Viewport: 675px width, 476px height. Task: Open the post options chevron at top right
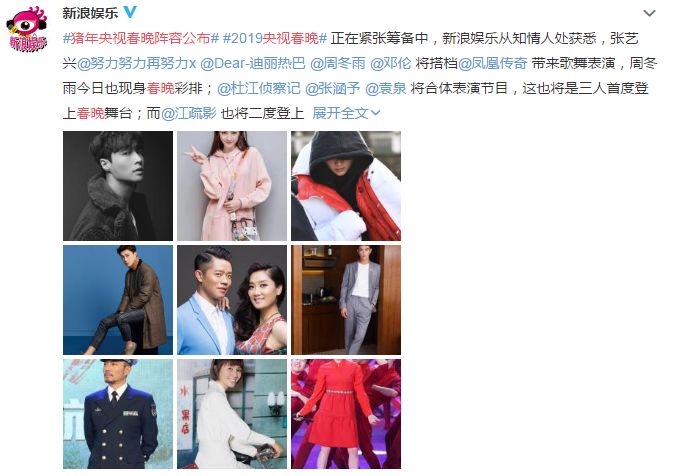pos(649,13)
